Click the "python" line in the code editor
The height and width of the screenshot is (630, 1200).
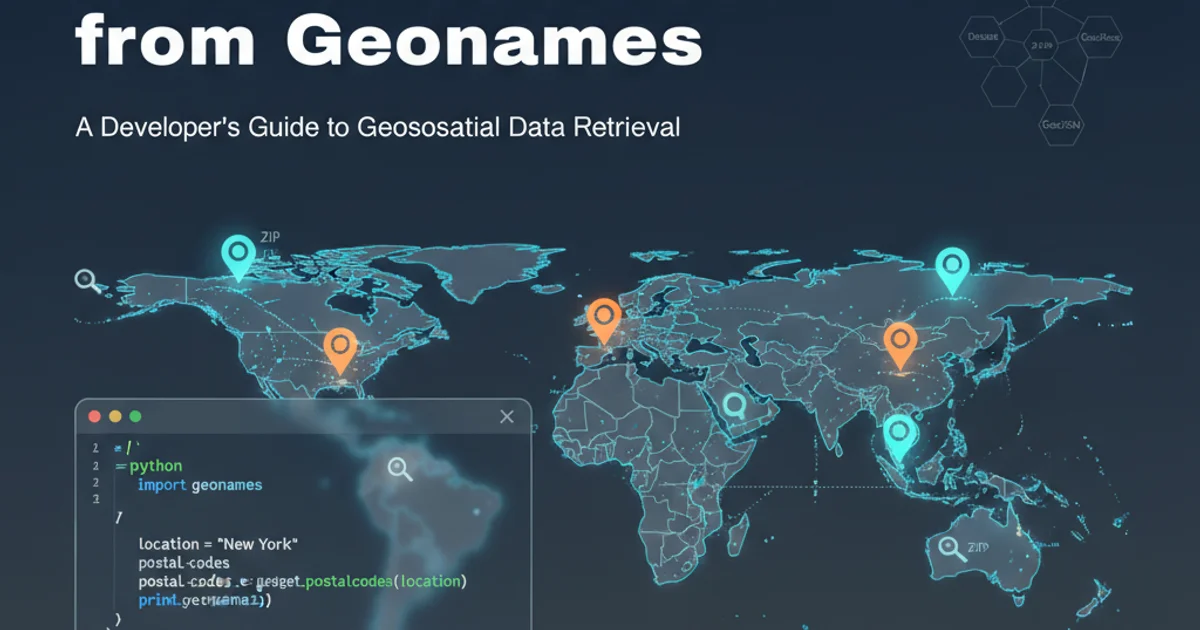point(155,466)
